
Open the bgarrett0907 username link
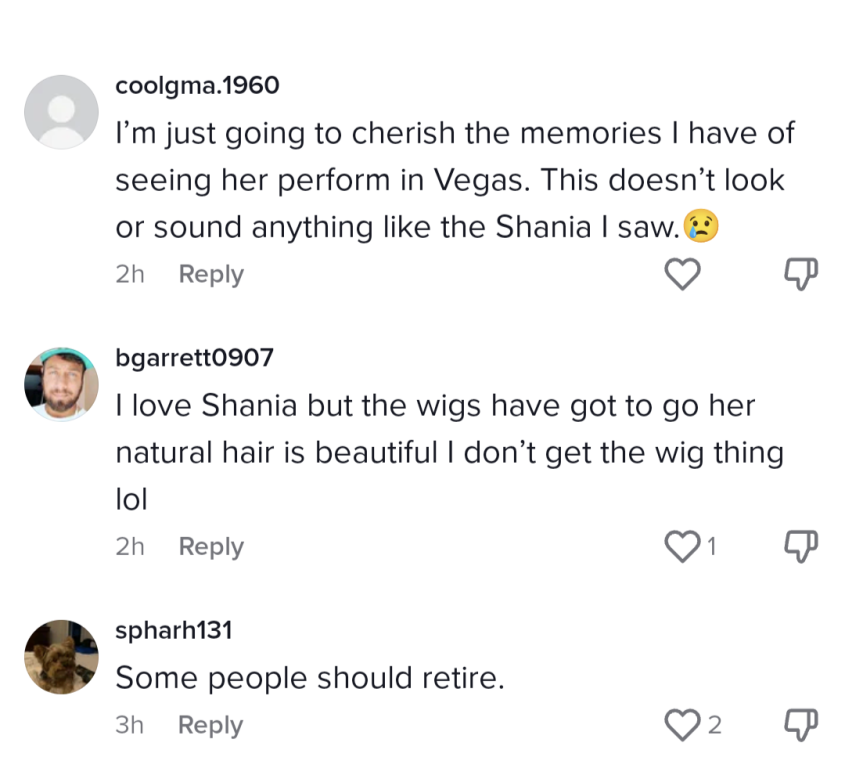(194, 358)
